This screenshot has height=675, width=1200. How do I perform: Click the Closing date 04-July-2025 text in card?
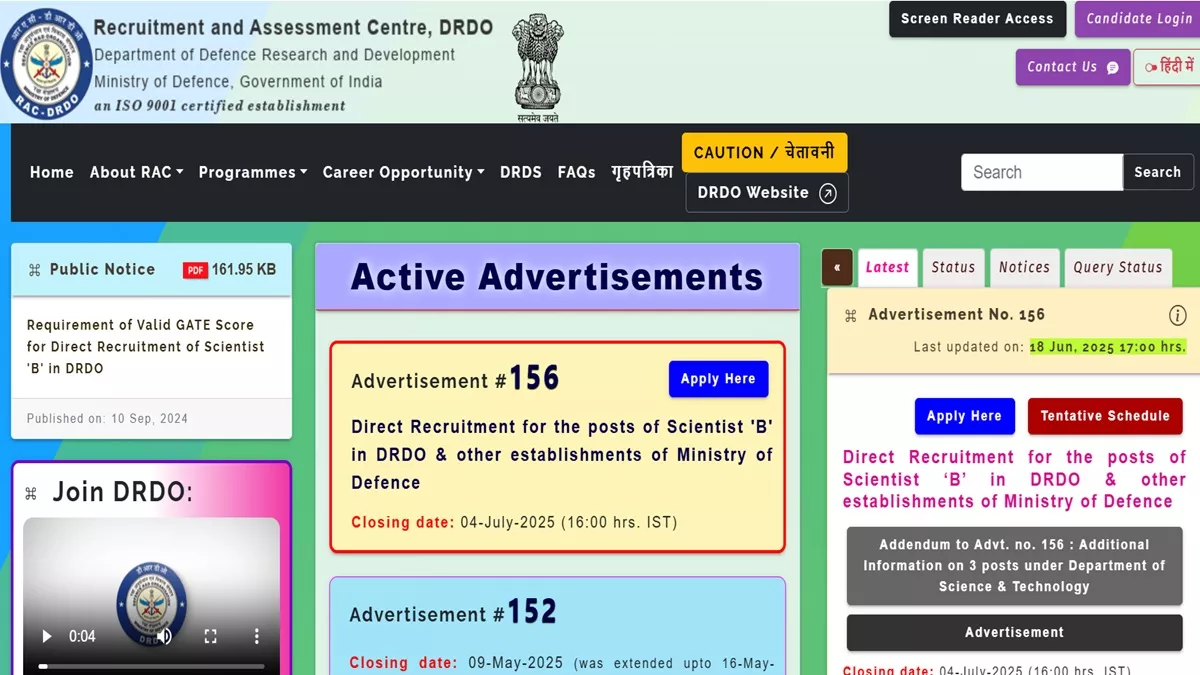tap(514, 522)
